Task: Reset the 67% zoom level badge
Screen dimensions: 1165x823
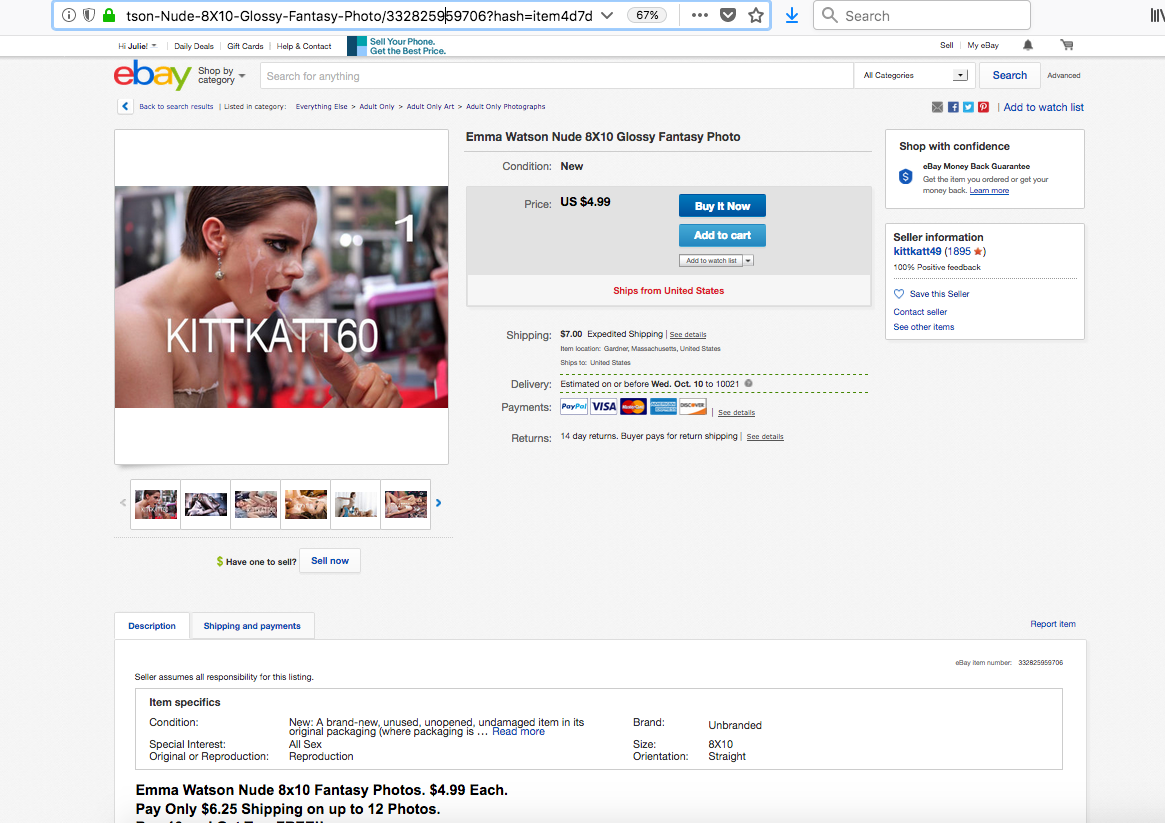Action: 647,15
